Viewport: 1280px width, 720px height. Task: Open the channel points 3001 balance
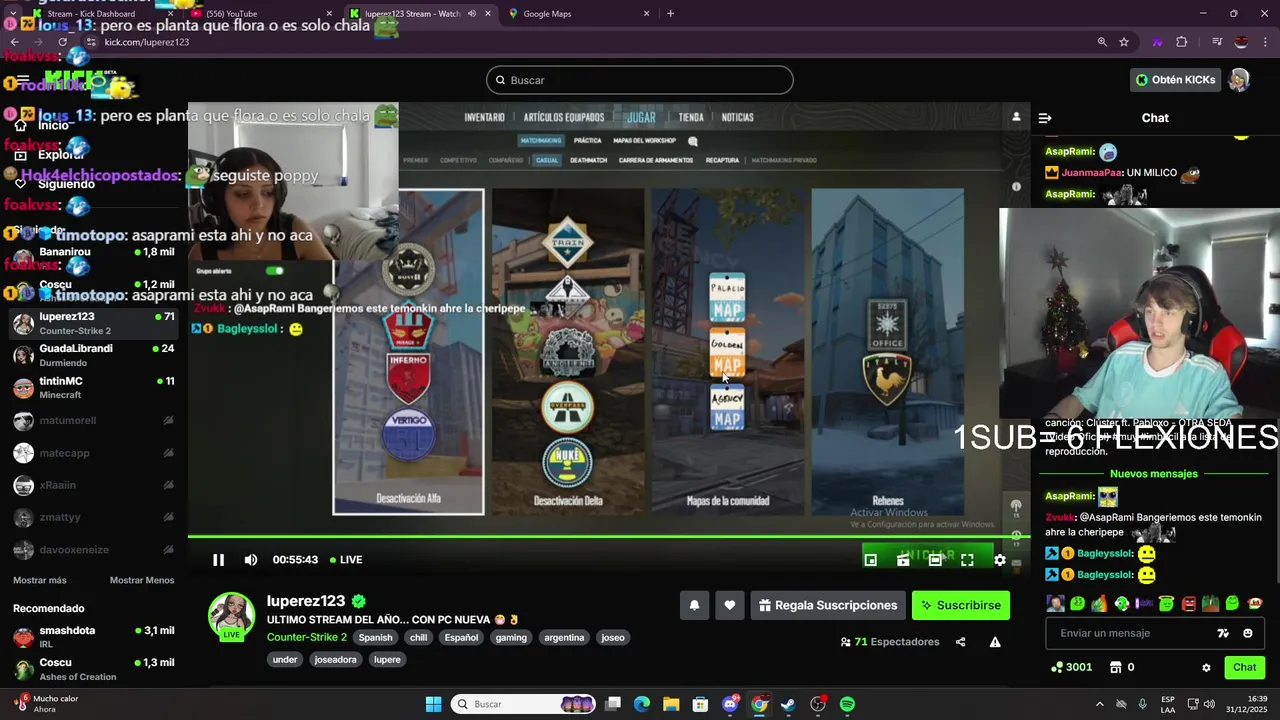pos(1071,667)
